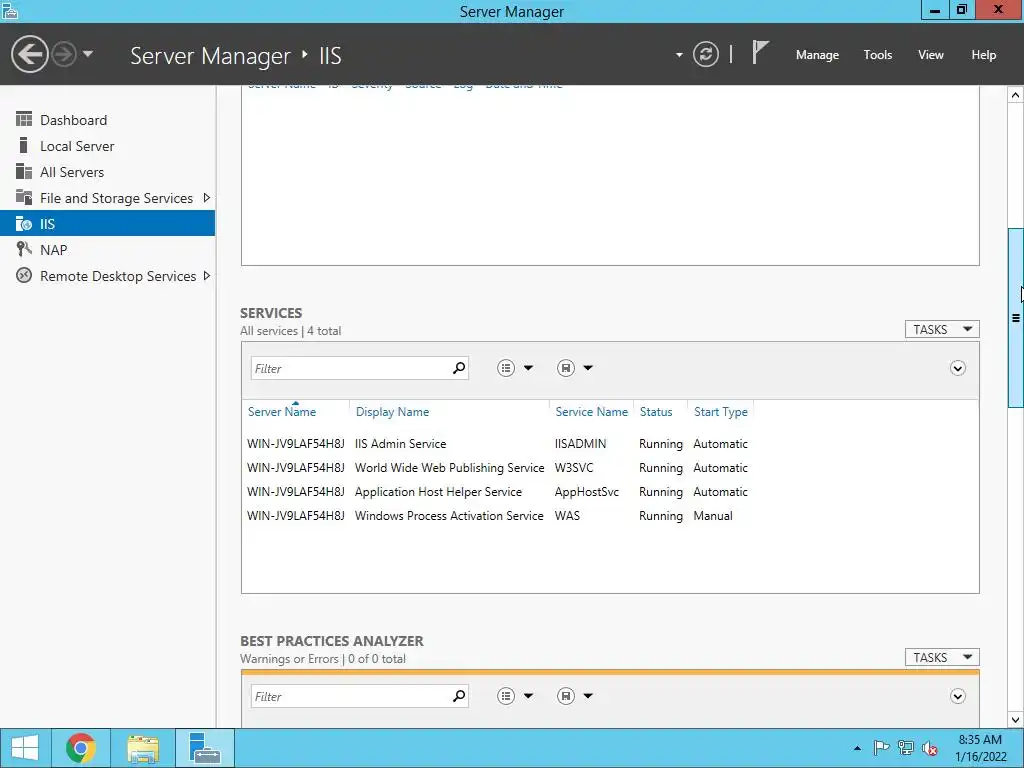Click the forward navigation arrow

64,54
